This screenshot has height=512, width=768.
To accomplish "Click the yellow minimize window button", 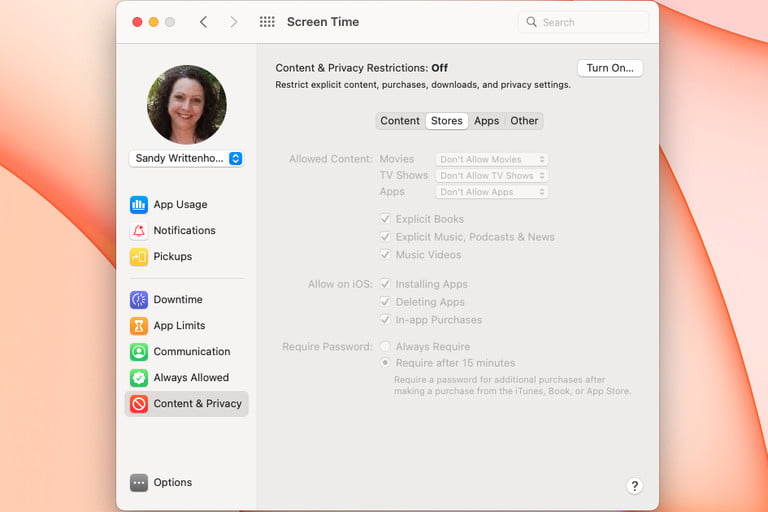I will point(153,22).
